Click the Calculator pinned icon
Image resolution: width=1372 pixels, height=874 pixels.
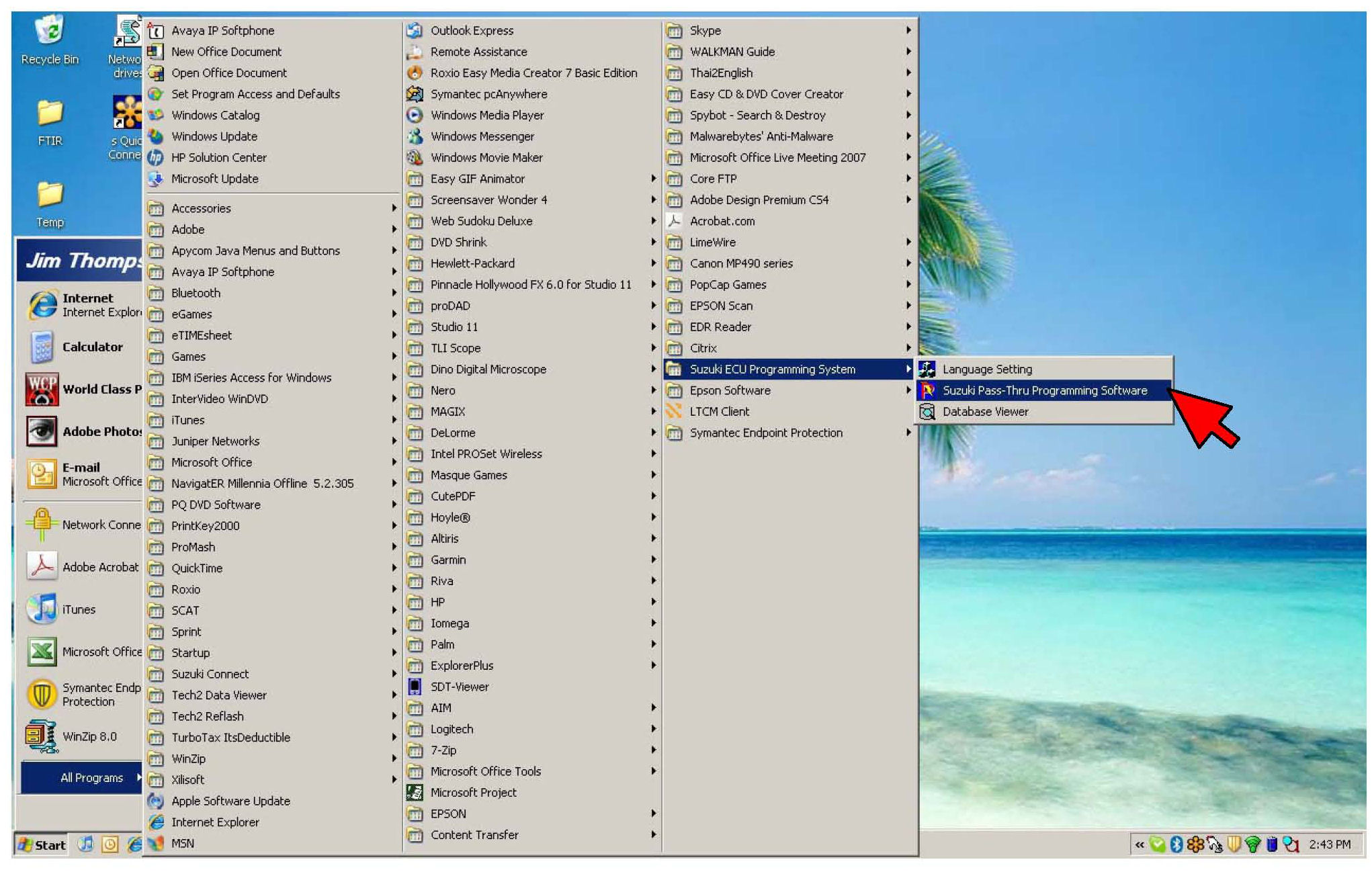[x=42, y=347]
